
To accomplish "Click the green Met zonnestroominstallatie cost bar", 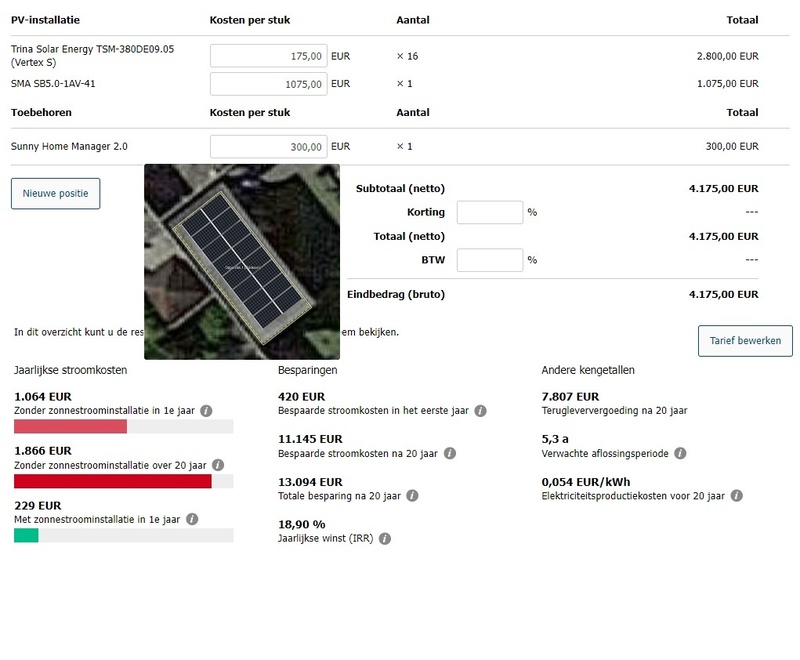I will coord(26,535).
